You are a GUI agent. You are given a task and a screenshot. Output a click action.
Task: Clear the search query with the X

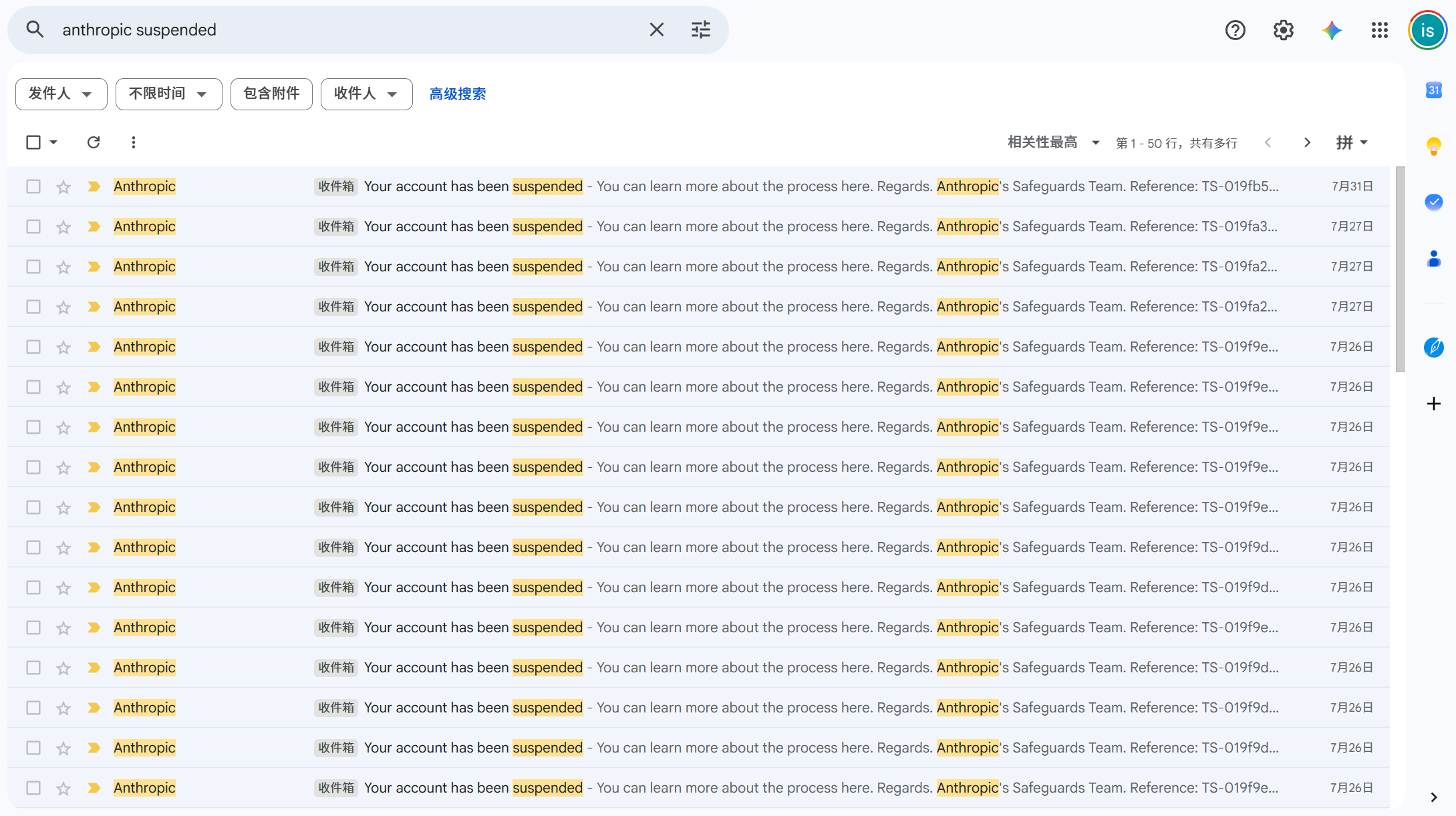coord(657,29)
